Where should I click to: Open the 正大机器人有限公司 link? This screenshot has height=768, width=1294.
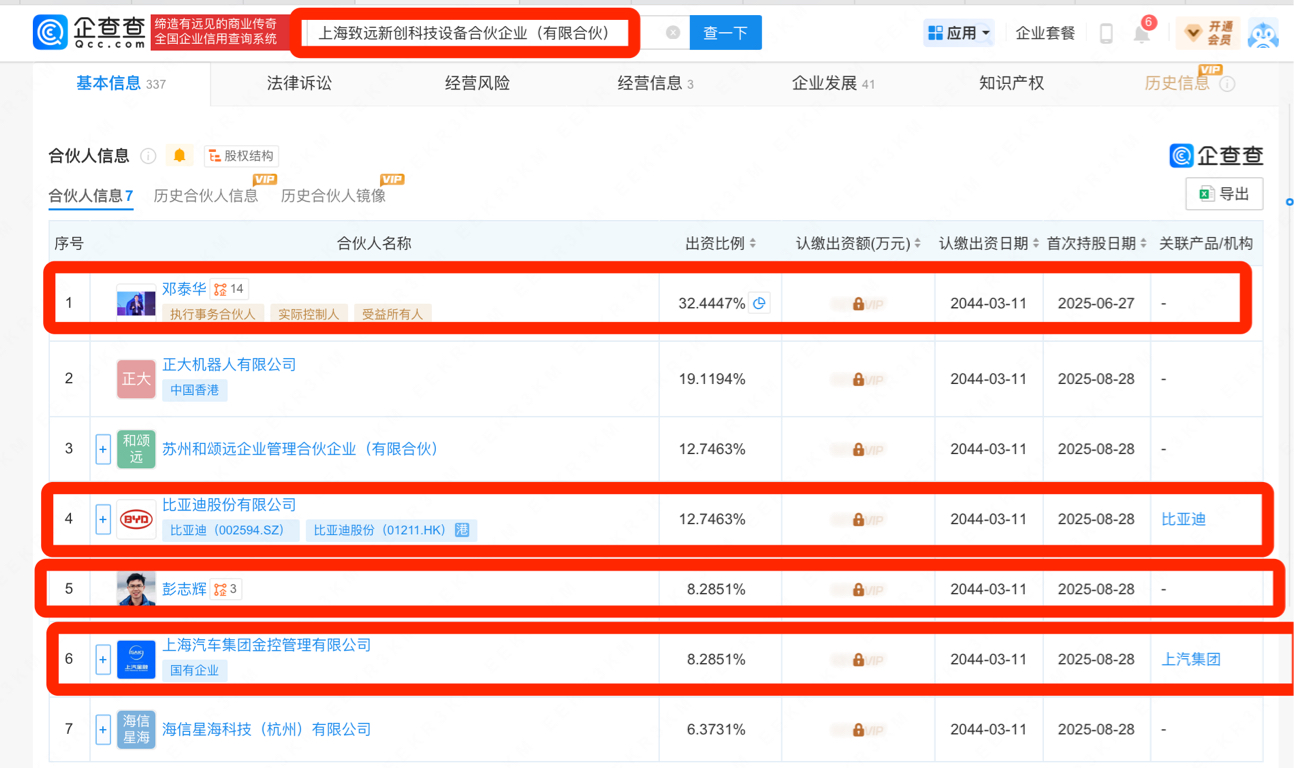point(229,365)
